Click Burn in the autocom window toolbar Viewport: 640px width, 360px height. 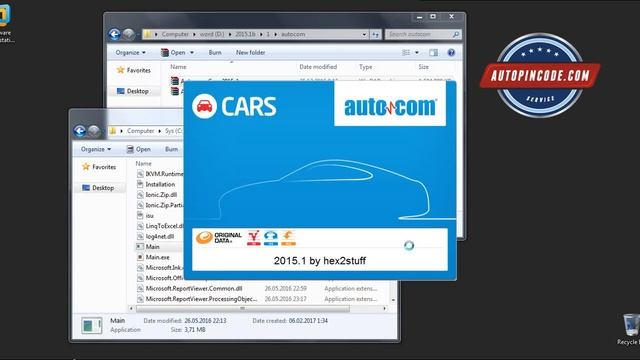(x=215, y=53)
